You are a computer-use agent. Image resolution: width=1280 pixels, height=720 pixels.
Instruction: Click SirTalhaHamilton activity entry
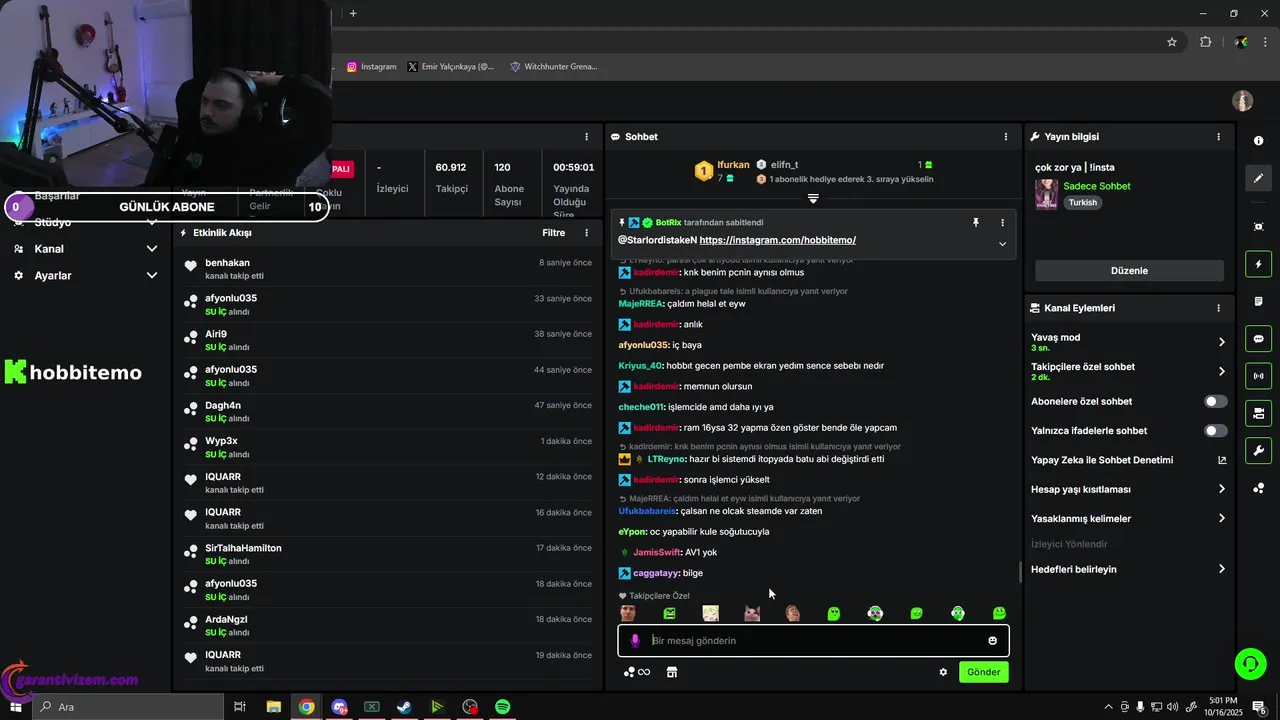pos(243,549)
